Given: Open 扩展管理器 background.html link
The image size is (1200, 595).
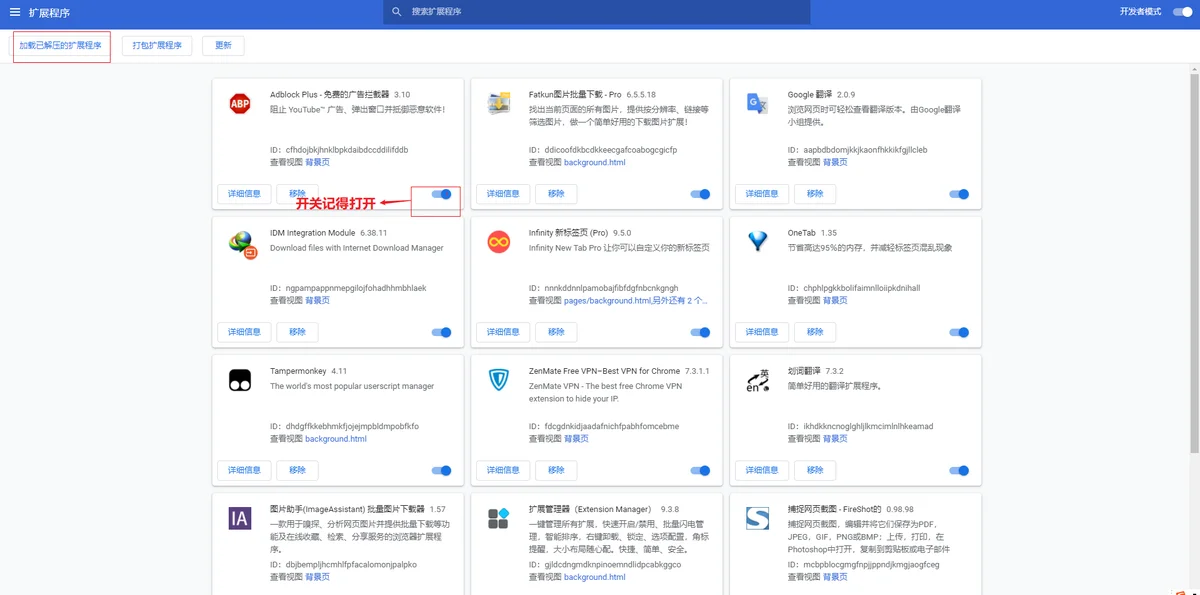Looking at the screenshot, I should [x=595, y=576].
